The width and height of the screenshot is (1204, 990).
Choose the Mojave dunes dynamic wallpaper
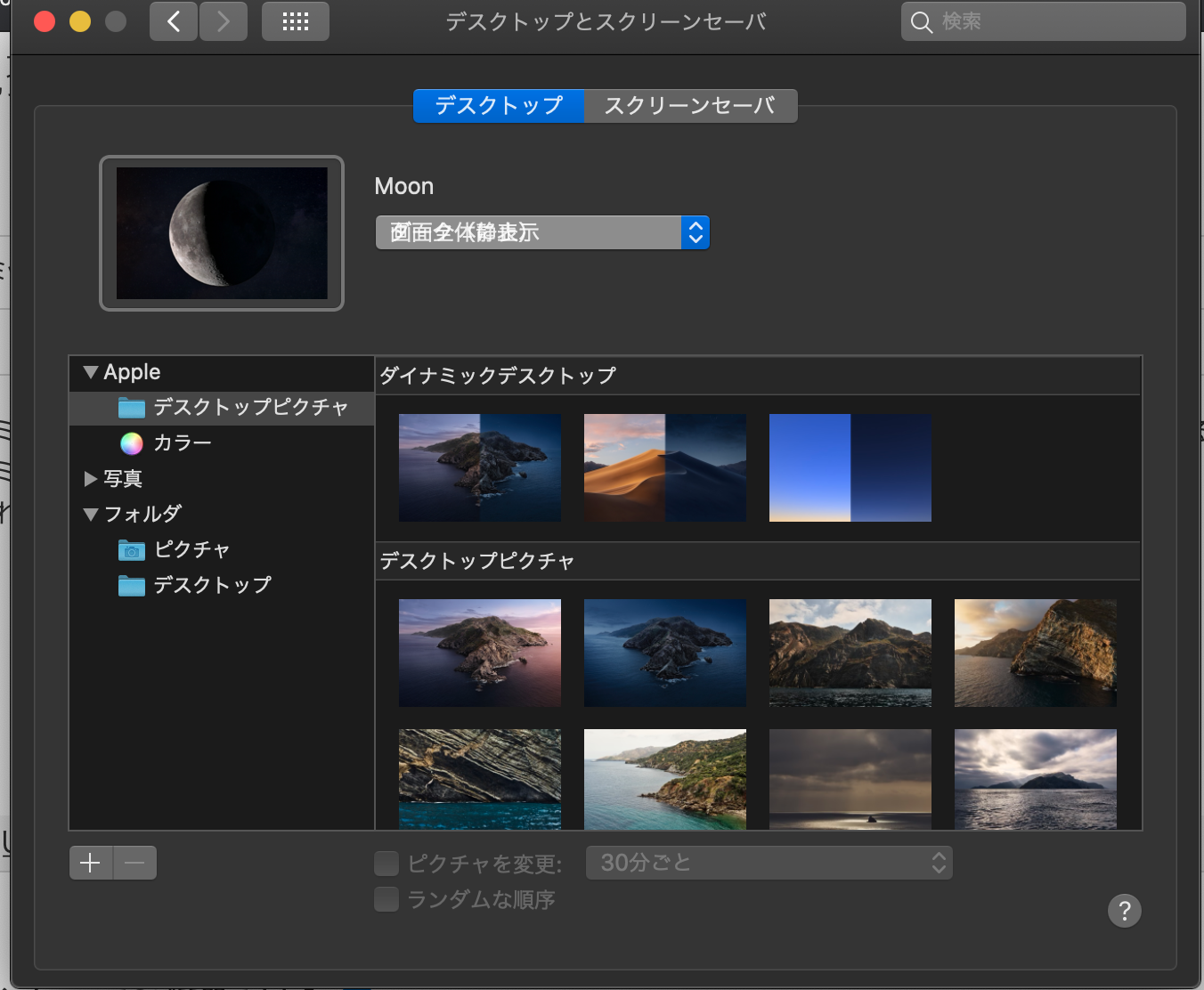(664, 467)
